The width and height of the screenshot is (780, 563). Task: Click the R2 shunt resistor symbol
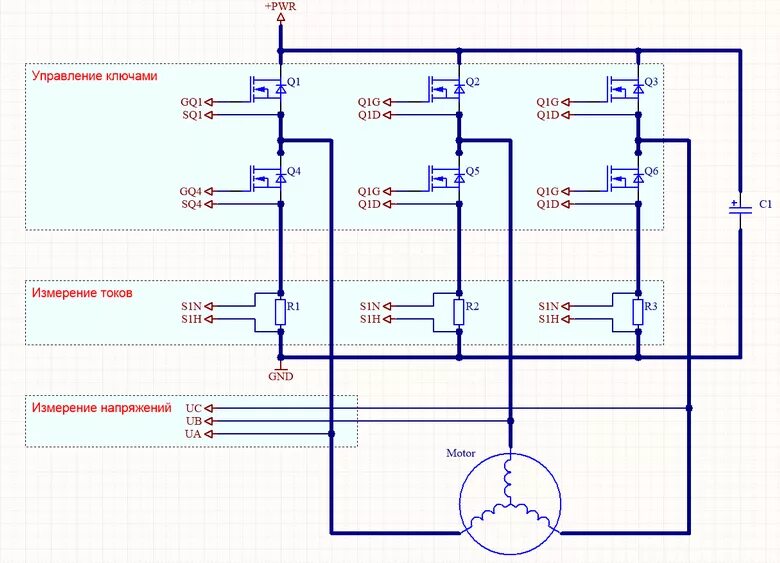[x=459, y=312]
